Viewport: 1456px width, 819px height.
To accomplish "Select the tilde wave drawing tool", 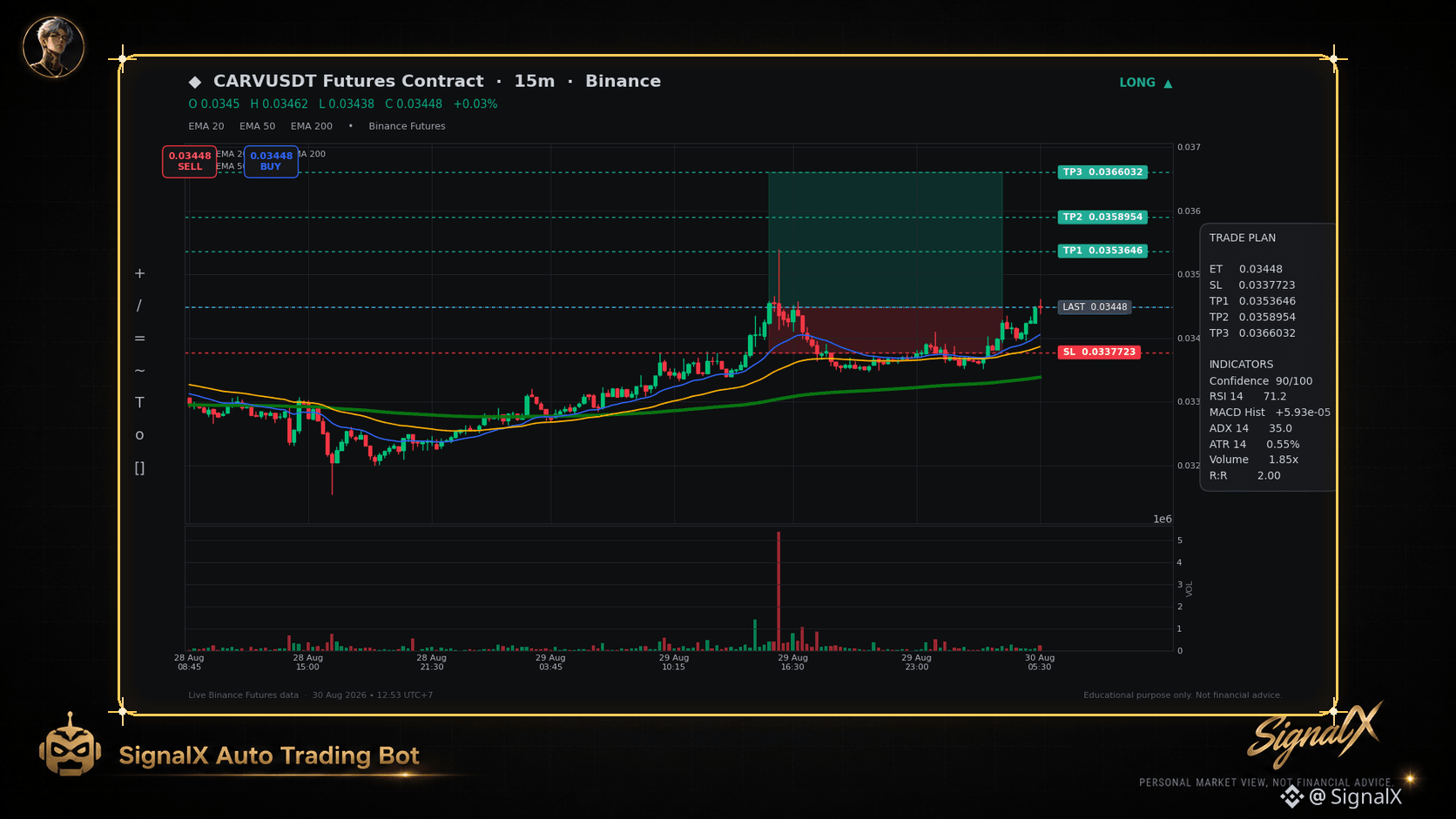I will pyautogui.click(x=139, y=370).
